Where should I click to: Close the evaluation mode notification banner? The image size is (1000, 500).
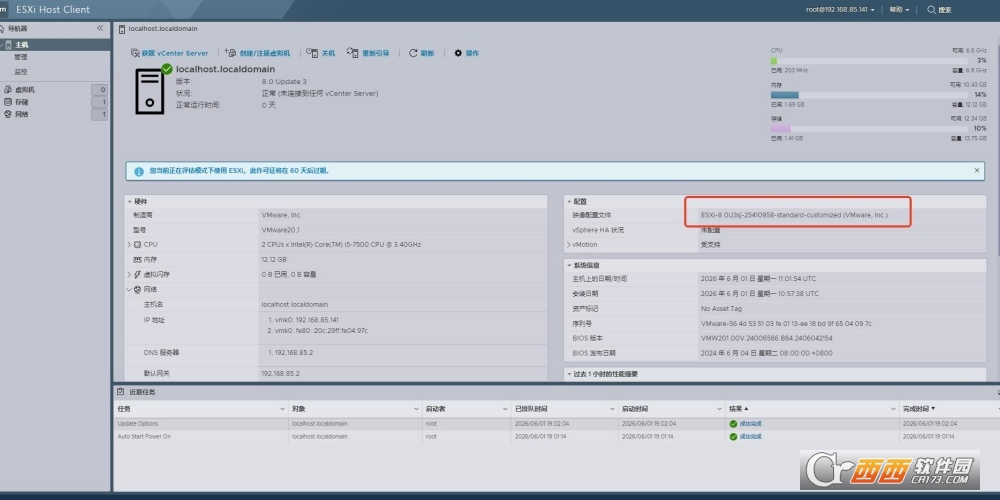coord(976,170)
